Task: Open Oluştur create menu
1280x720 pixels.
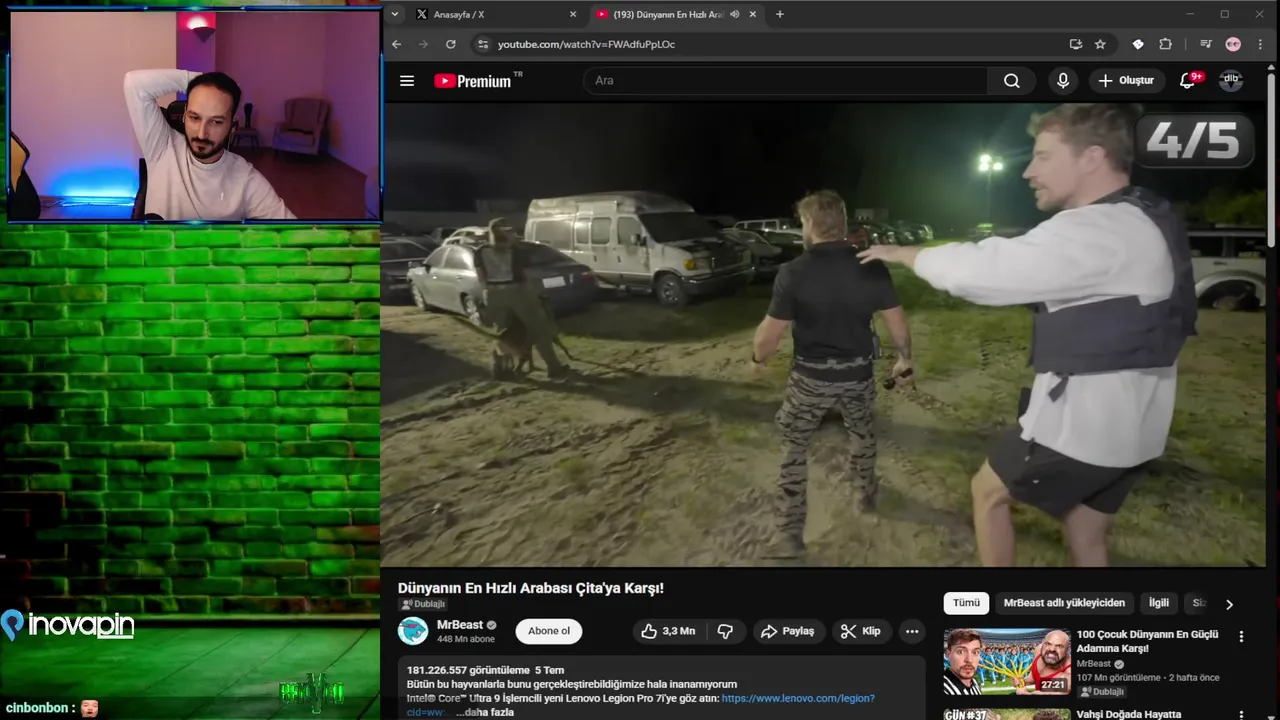Action: click(x=1126, y=81)
